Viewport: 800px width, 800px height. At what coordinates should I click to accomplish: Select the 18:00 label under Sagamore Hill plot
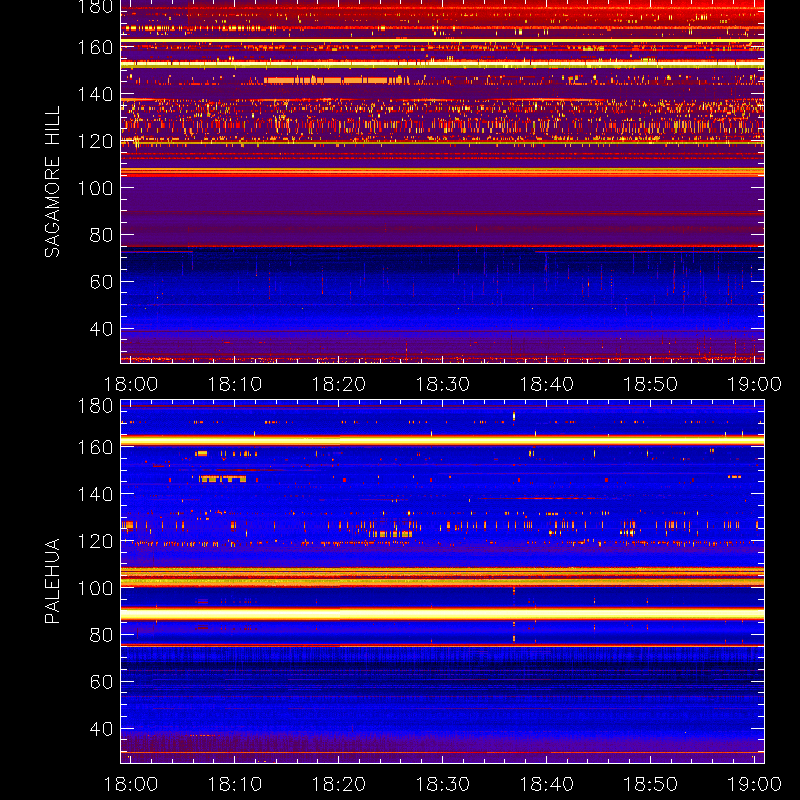click(131, 384)
